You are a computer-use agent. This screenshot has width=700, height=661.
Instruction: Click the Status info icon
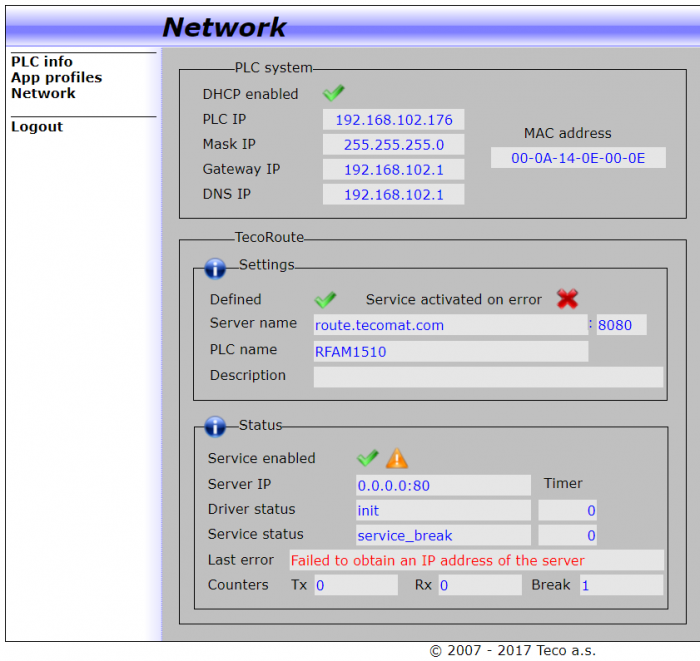(215, 427)
